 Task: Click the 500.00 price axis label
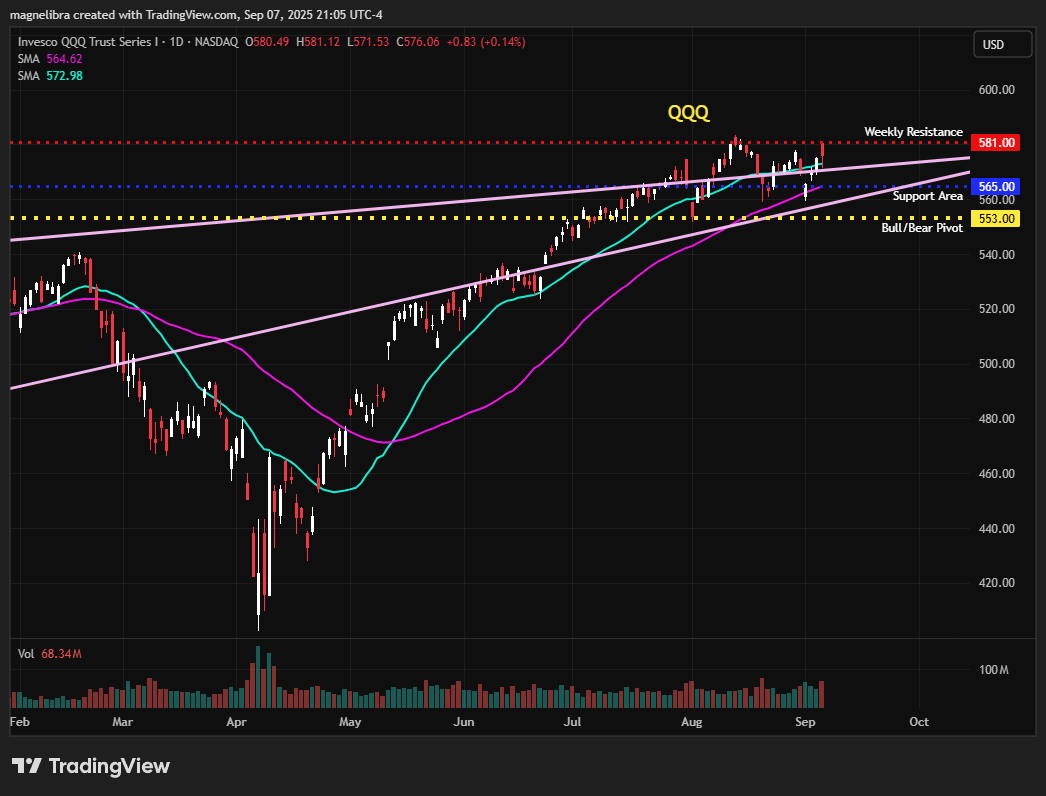click(x=995, y=364)
